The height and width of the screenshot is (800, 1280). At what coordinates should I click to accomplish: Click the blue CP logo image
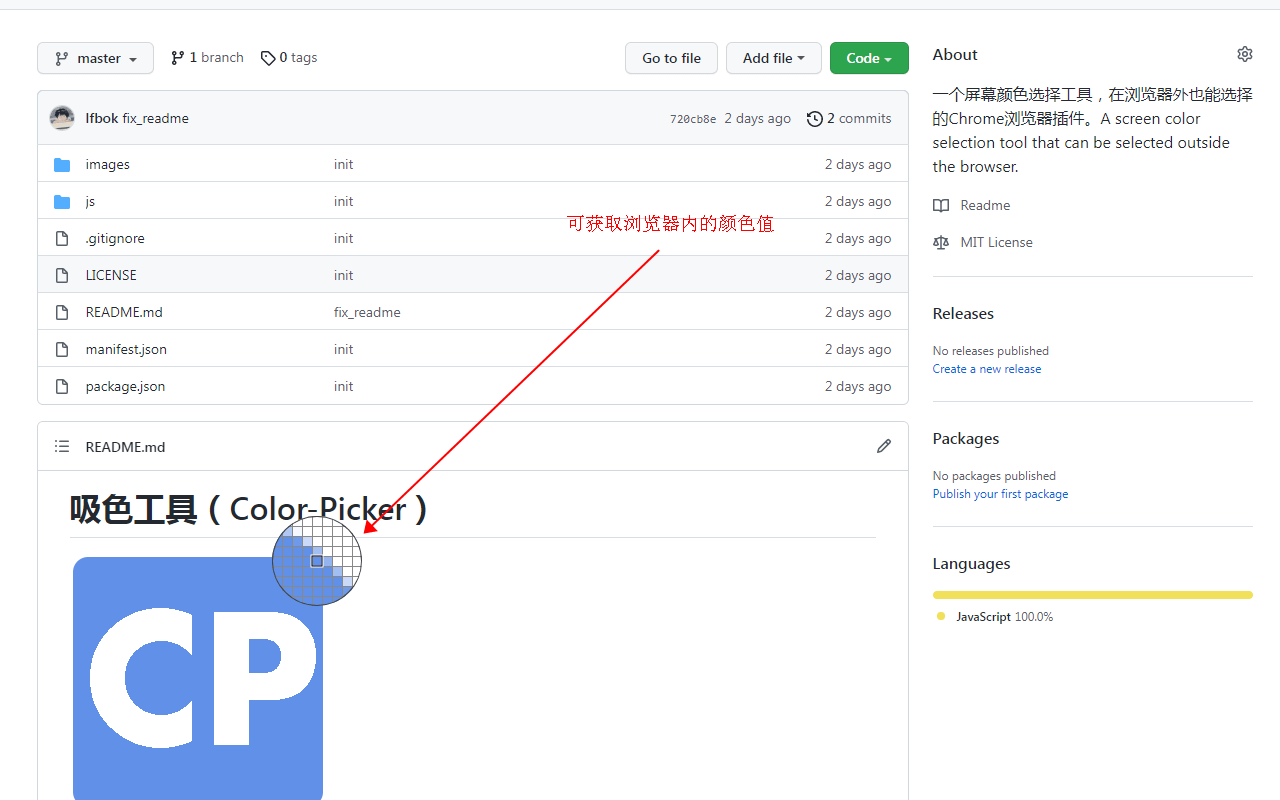pos(198,678)
